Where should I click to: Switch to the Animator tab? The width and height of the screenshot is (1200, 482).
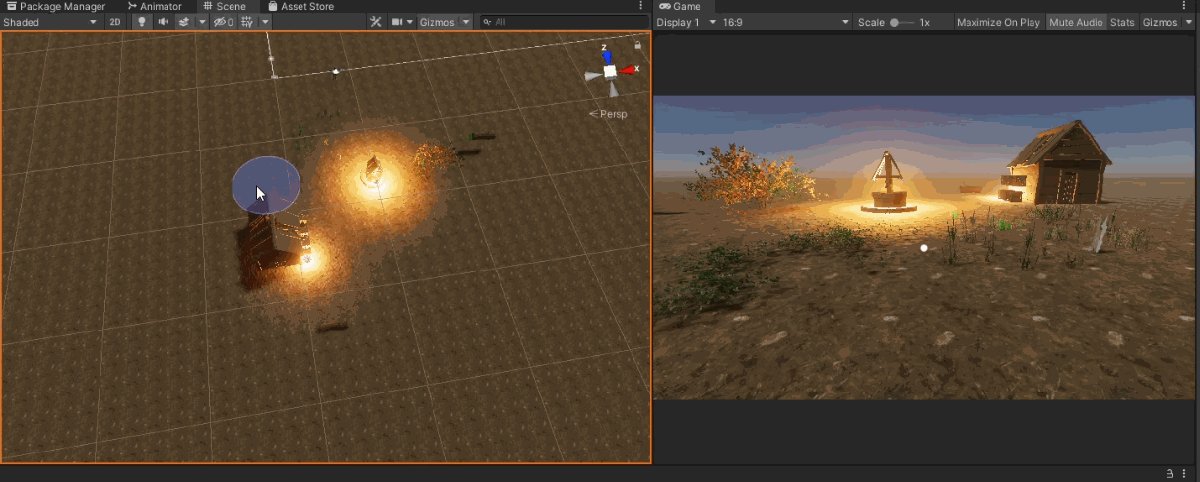153,6
